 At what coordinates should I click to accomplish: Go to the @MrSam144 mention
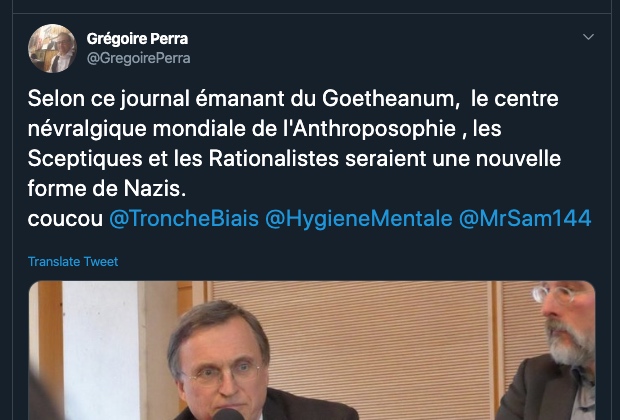527,218
